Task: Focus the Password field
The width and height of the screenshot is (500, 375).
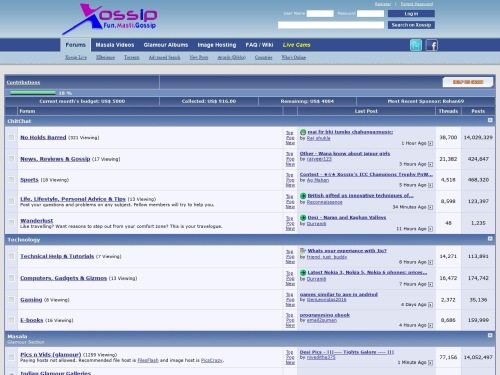Action: [370, 14]
